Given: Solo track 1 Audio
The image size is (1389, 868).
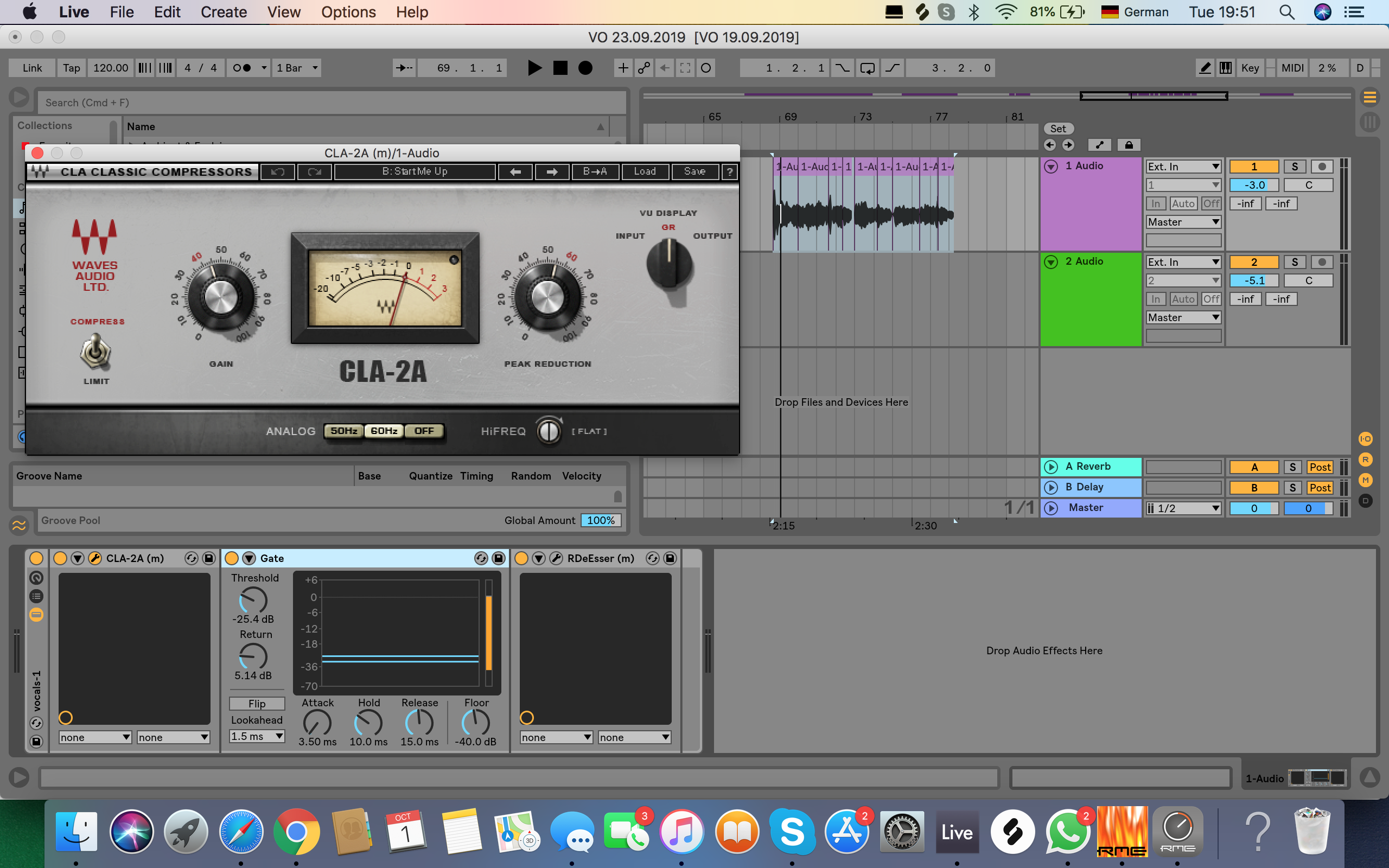Looking at the screenshot, I should pos(1294,167).
